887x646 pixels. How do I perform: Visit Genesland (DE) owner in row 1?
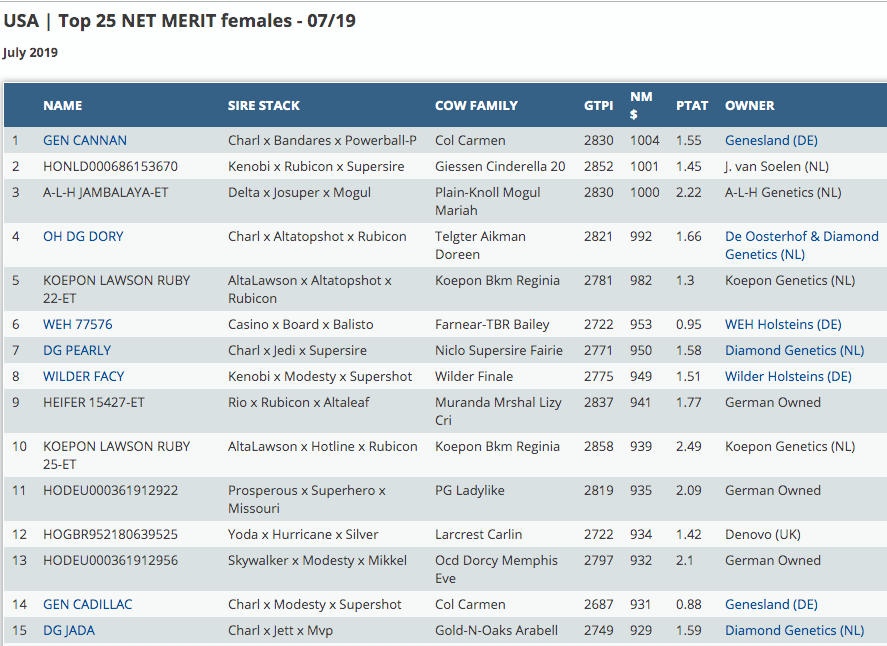point(771,141)
